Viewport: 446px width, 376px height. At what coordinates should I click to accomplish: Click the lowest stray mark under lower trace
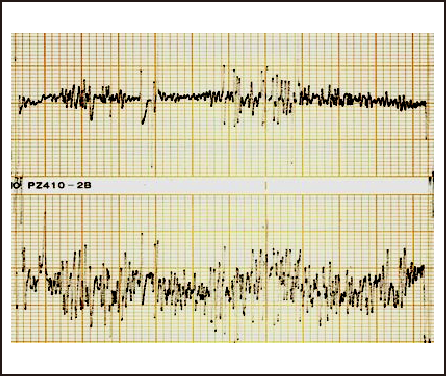point(236,340)
